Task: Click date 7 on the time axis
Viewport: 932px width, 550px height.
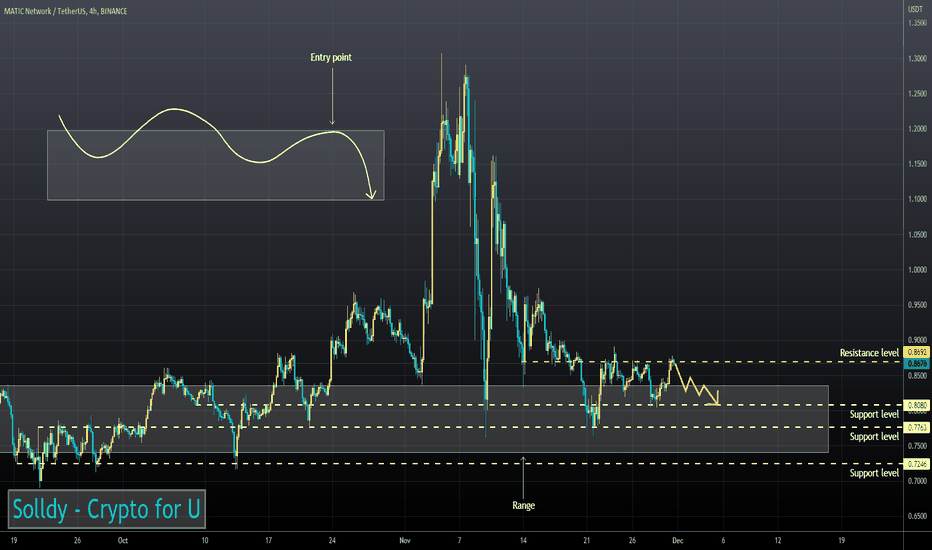Action: click(x=459, y=540)
